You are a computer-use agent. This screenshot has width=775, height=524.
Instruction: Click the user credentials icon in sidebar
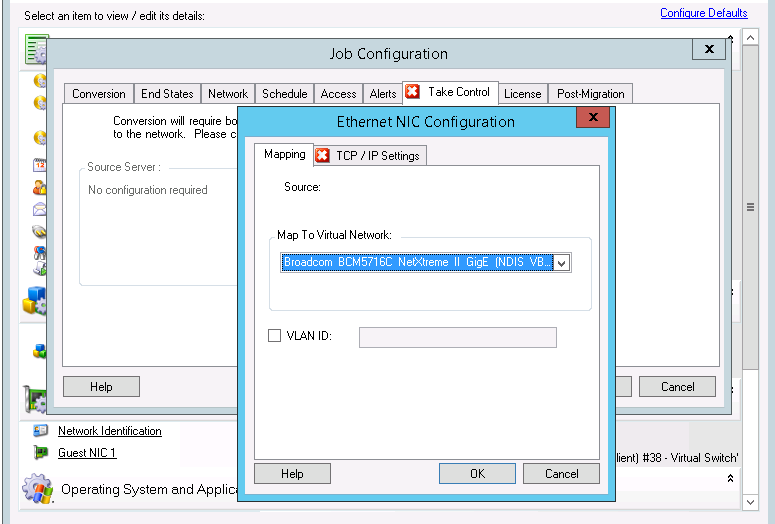click(40, 188)
